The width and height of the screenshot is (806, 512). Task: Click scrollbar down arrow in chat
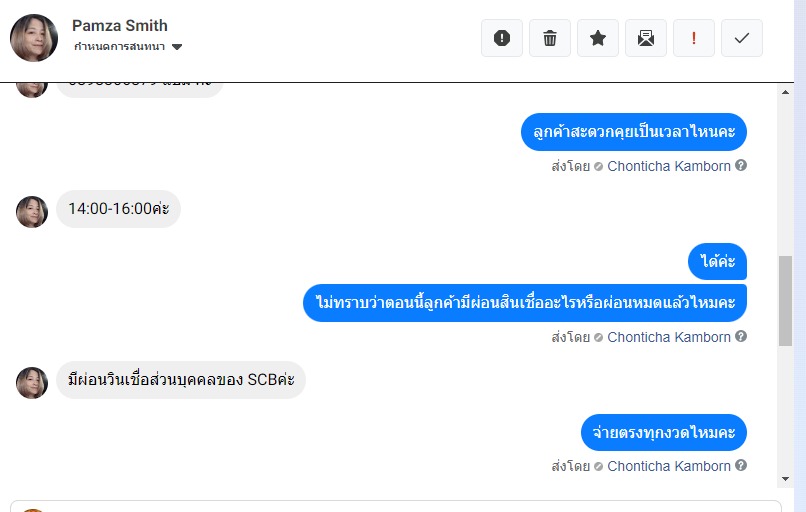click(x=785, y=479)
